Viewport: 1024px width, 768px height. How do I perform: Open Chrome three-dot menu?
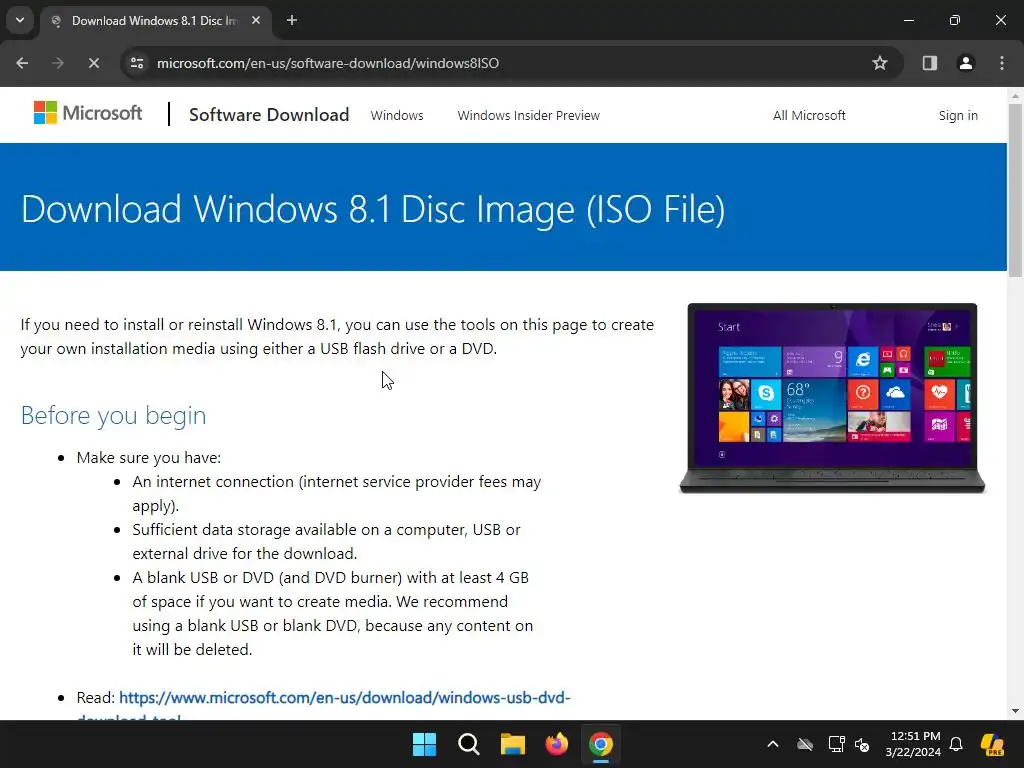[1002, 63]
